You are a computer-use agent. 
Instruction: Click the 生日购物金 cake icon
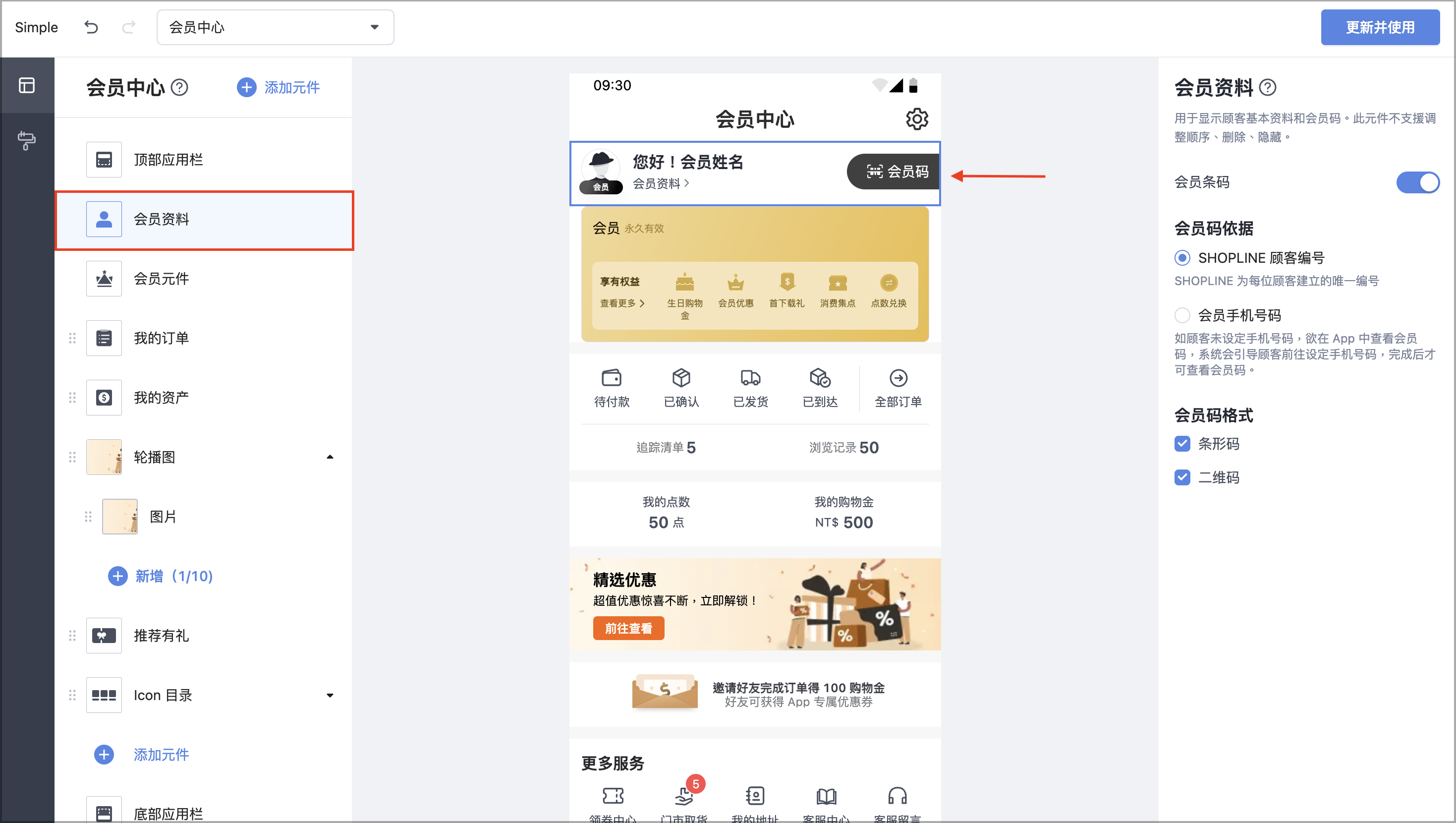[x=684, y=282]
